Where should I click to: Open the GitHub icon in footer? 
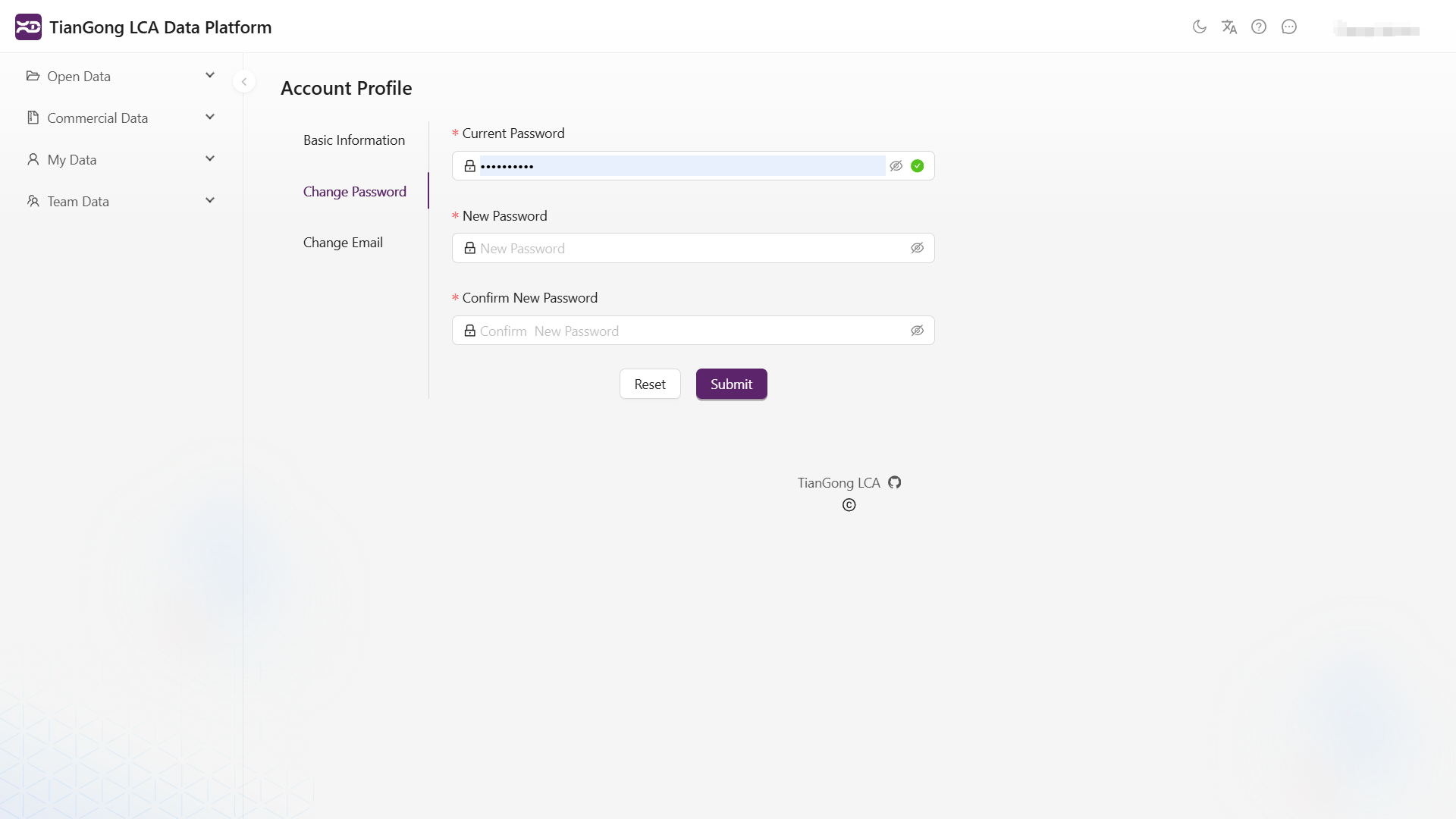point(895,483)
